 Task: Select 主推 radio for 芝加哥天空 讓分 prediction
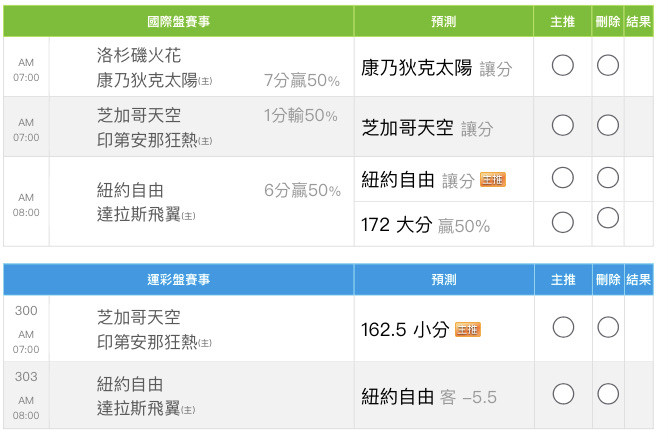click(562, 126)
